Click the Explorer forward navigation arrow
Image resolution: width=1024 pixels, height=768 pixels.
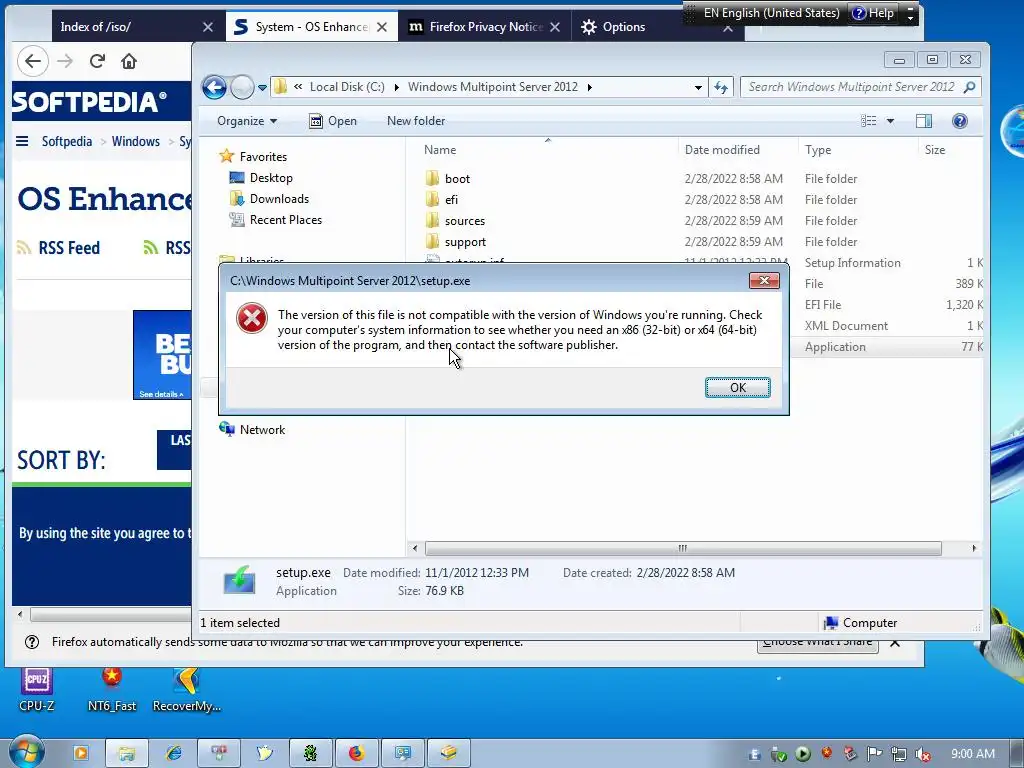click(x=242, y=87)
